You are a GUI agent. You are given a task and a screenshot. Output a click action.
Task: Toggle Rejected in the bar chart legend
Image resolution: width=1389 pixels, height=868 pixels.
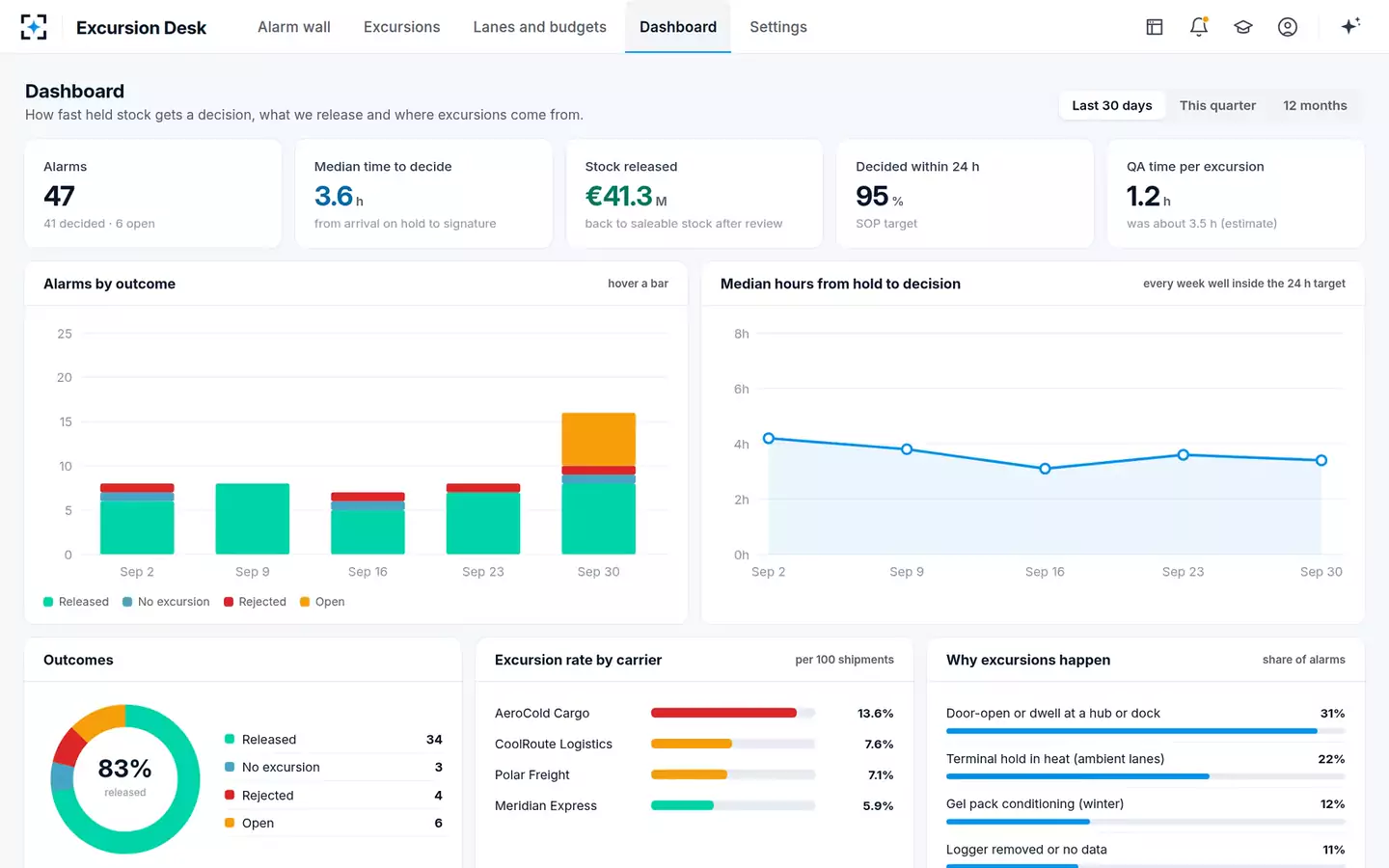(255, 602)
